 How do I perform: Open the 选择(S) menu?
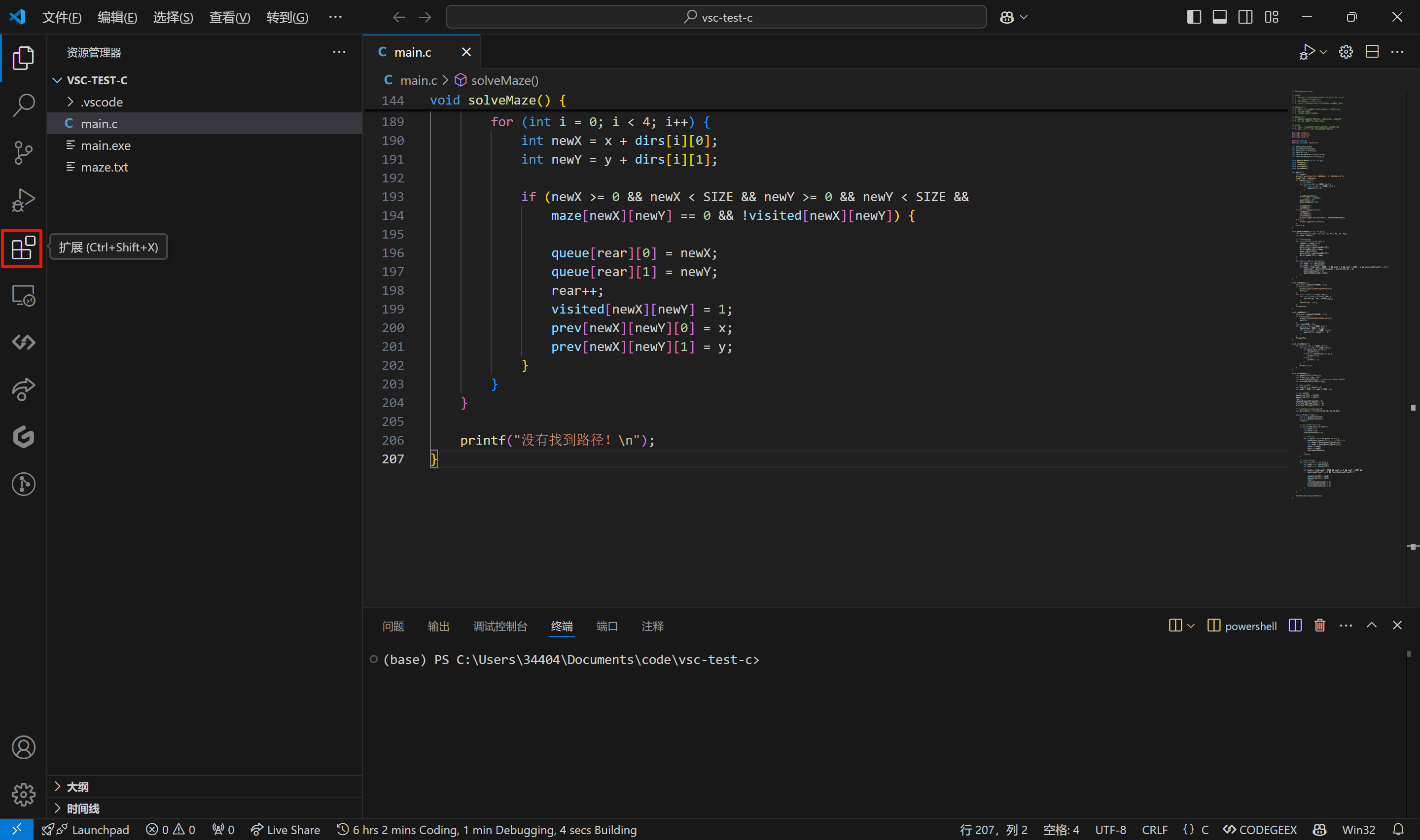point(173,18)
